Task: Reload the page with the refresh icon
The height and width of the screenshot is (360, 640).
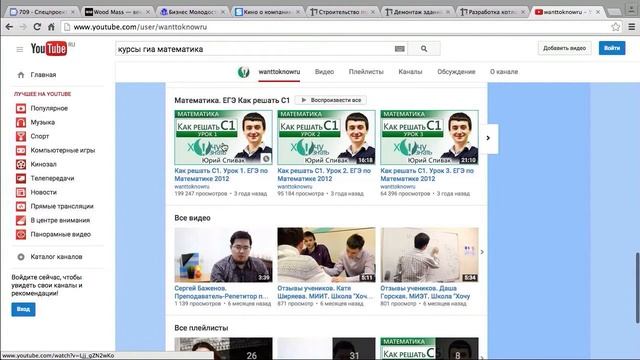Action: coord(37,27)
